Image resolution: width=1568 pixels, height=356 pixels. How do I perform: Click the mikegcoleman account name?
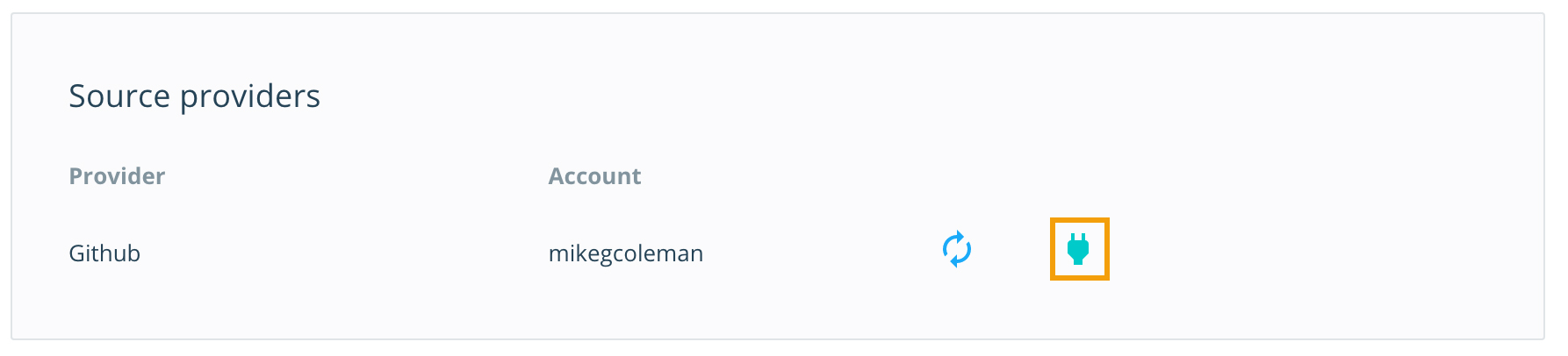coord(625,253)
